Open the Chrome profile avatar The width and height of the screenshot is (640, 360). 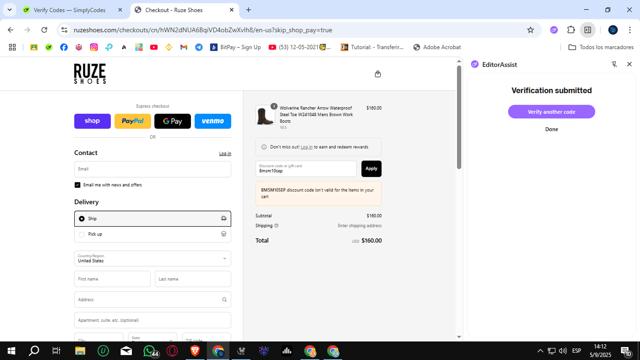(613, 30)
